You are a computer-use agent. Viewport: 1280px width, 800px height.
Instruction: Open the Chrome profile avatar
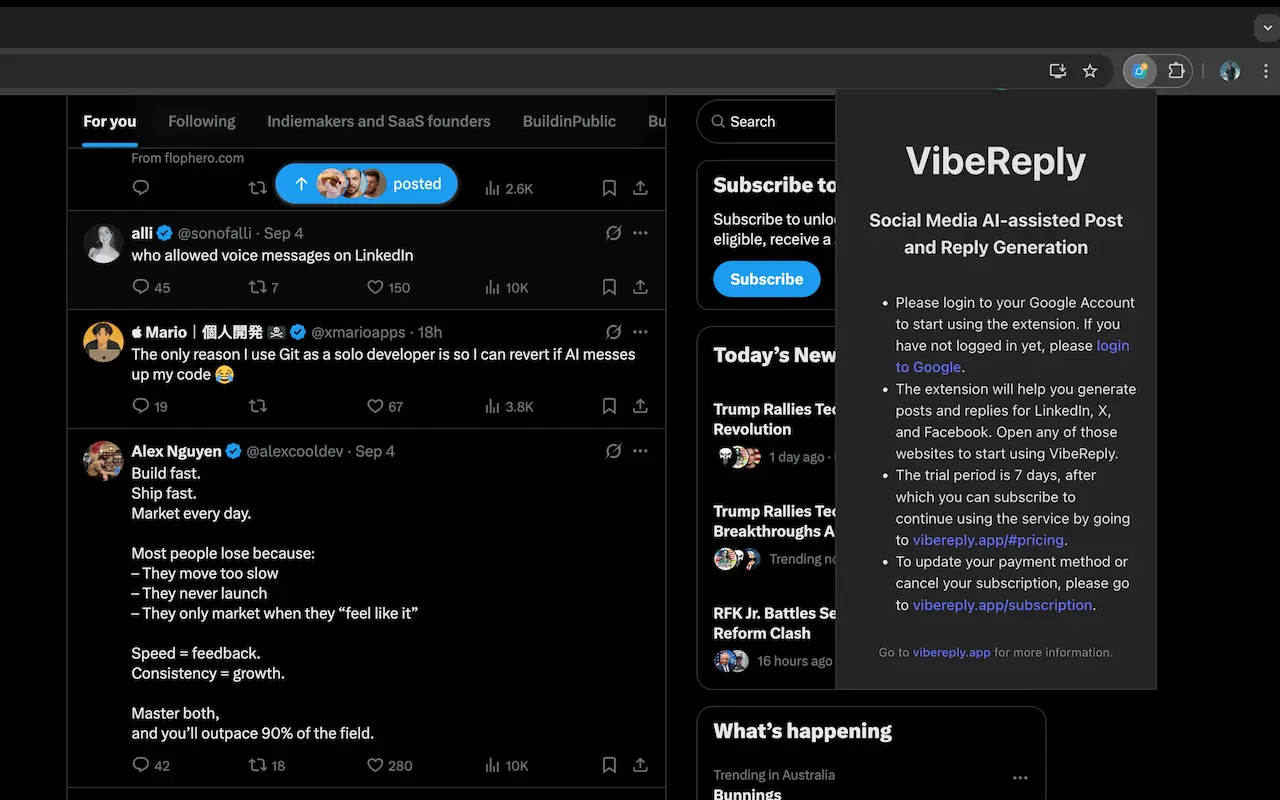tap(1230, 71)
